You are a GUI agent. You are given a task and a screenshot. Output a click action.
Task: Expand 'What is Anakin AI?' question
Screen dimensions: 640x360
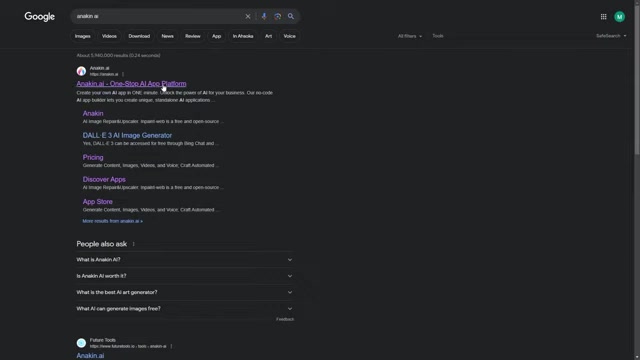coord(184,260)
